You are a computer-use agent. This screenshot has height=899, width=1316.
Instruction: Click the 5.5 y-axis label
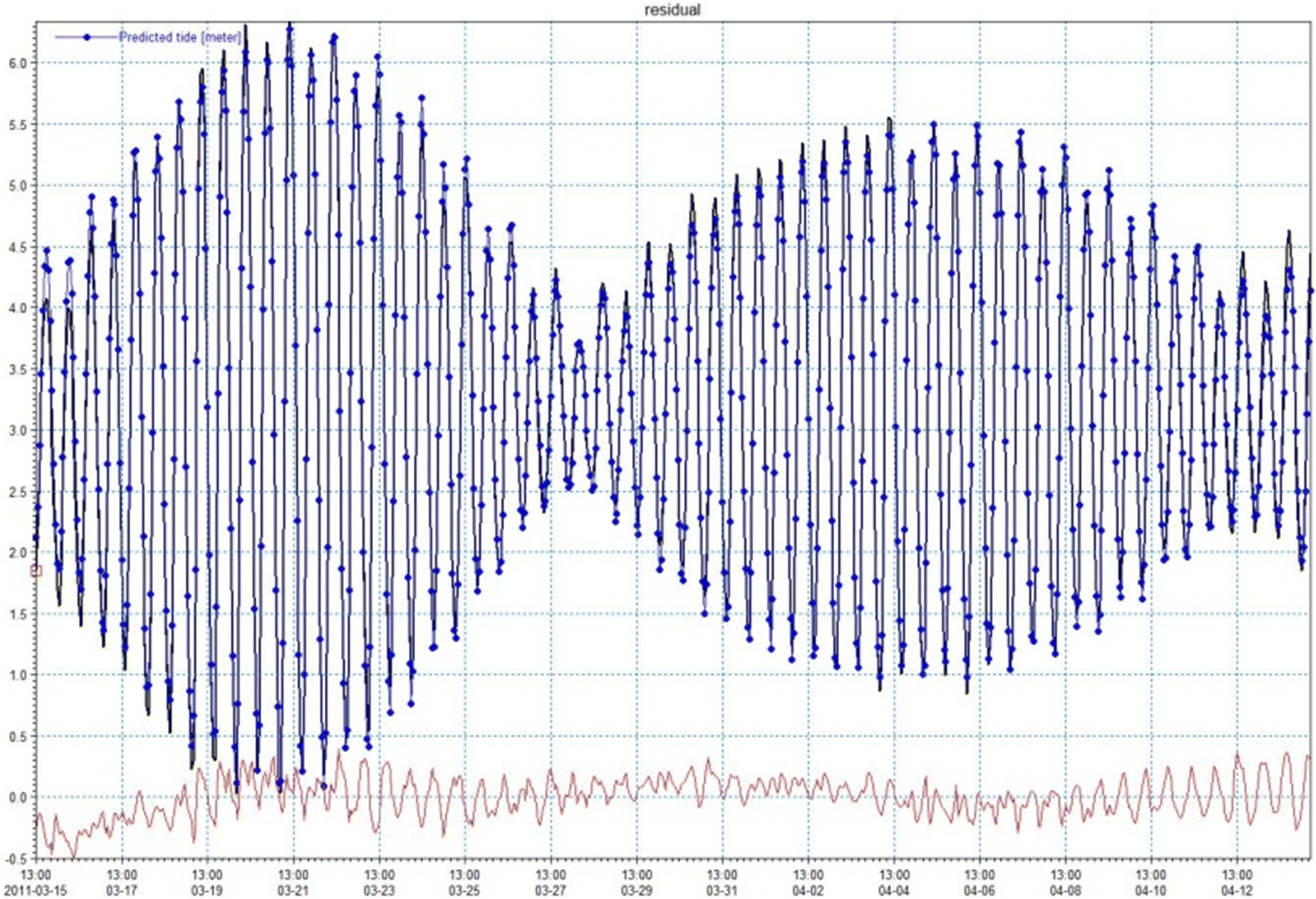[19, 125]
